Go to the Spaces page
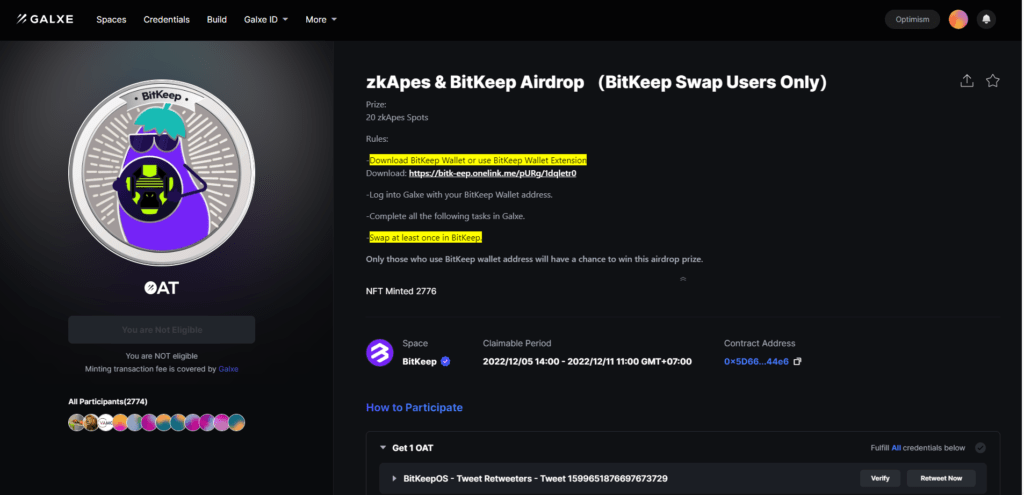 coord(111,19)
